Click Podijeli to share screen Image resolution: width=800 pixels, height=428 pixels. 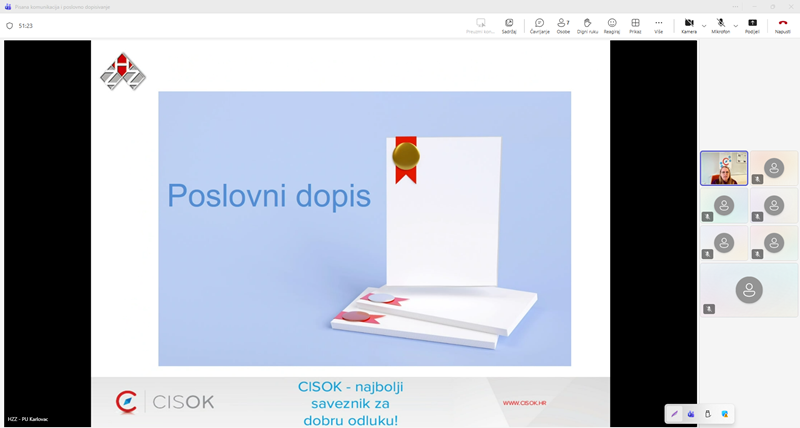(752, 25)
